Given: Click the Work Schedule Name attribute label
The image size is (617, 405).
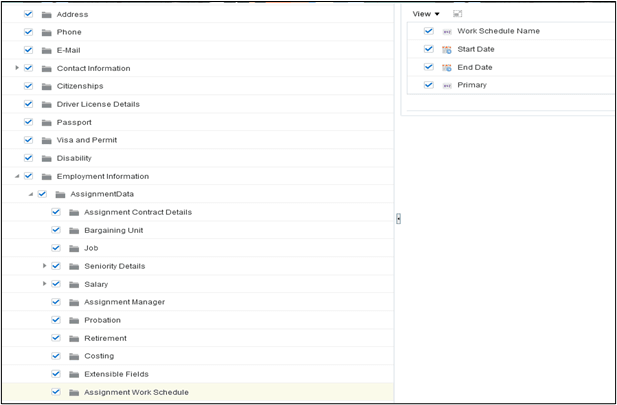Looking at the screenshot, I should pos(498,31).
